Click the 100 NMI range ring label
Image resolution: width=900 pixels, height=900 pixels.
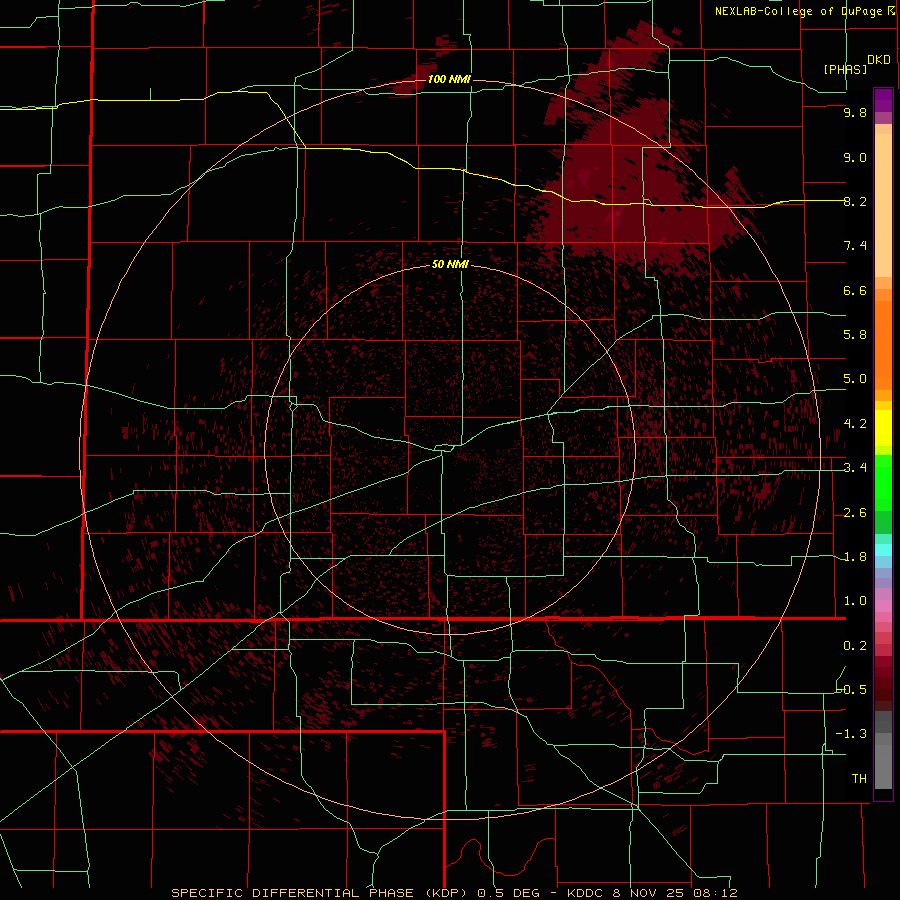coord(449,79)
